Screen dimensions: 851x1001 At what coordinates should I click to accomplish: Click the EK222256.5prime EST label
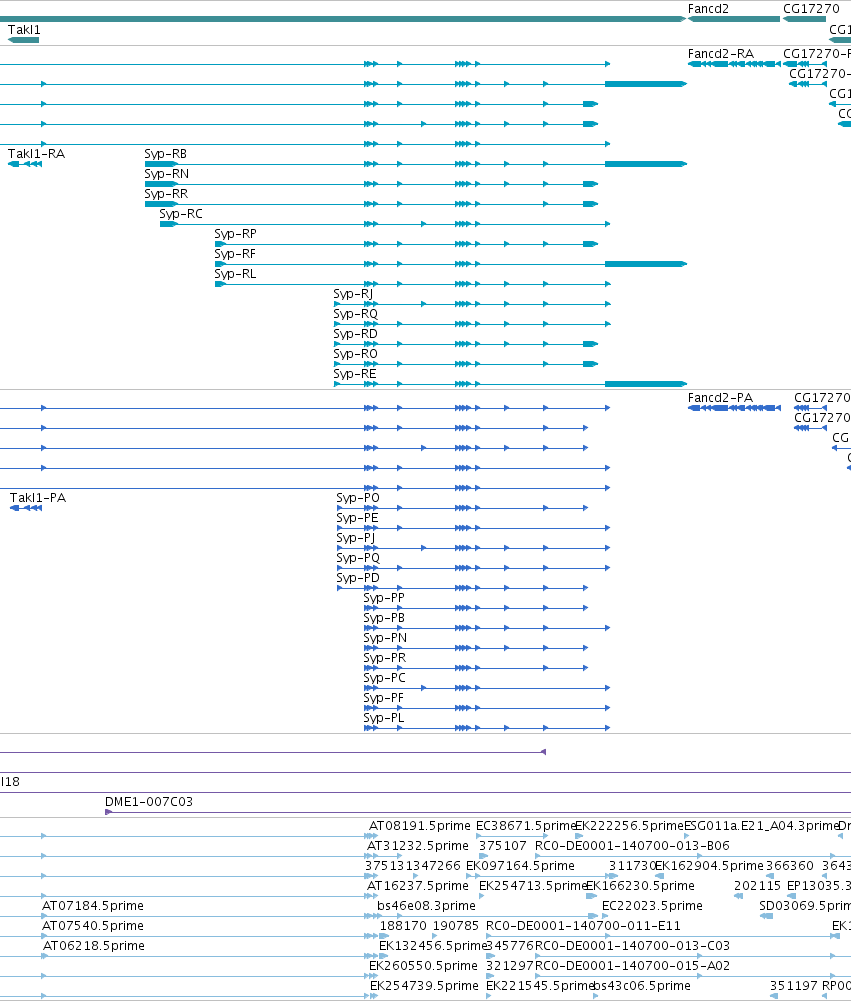629,825
